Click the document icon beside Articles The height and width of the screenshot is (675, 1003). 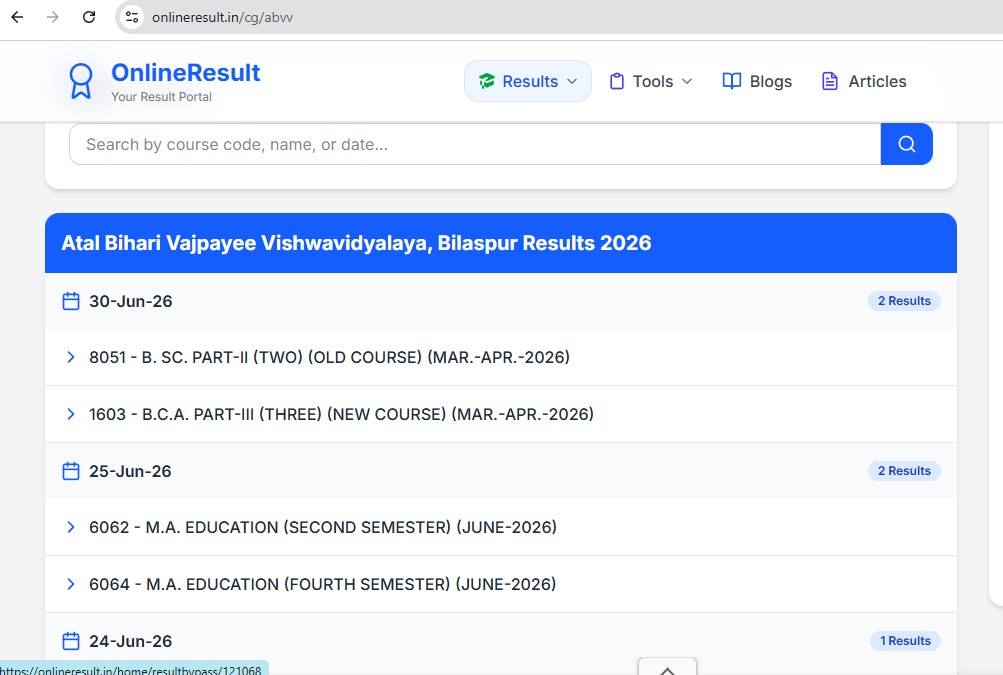pos(830,81)
